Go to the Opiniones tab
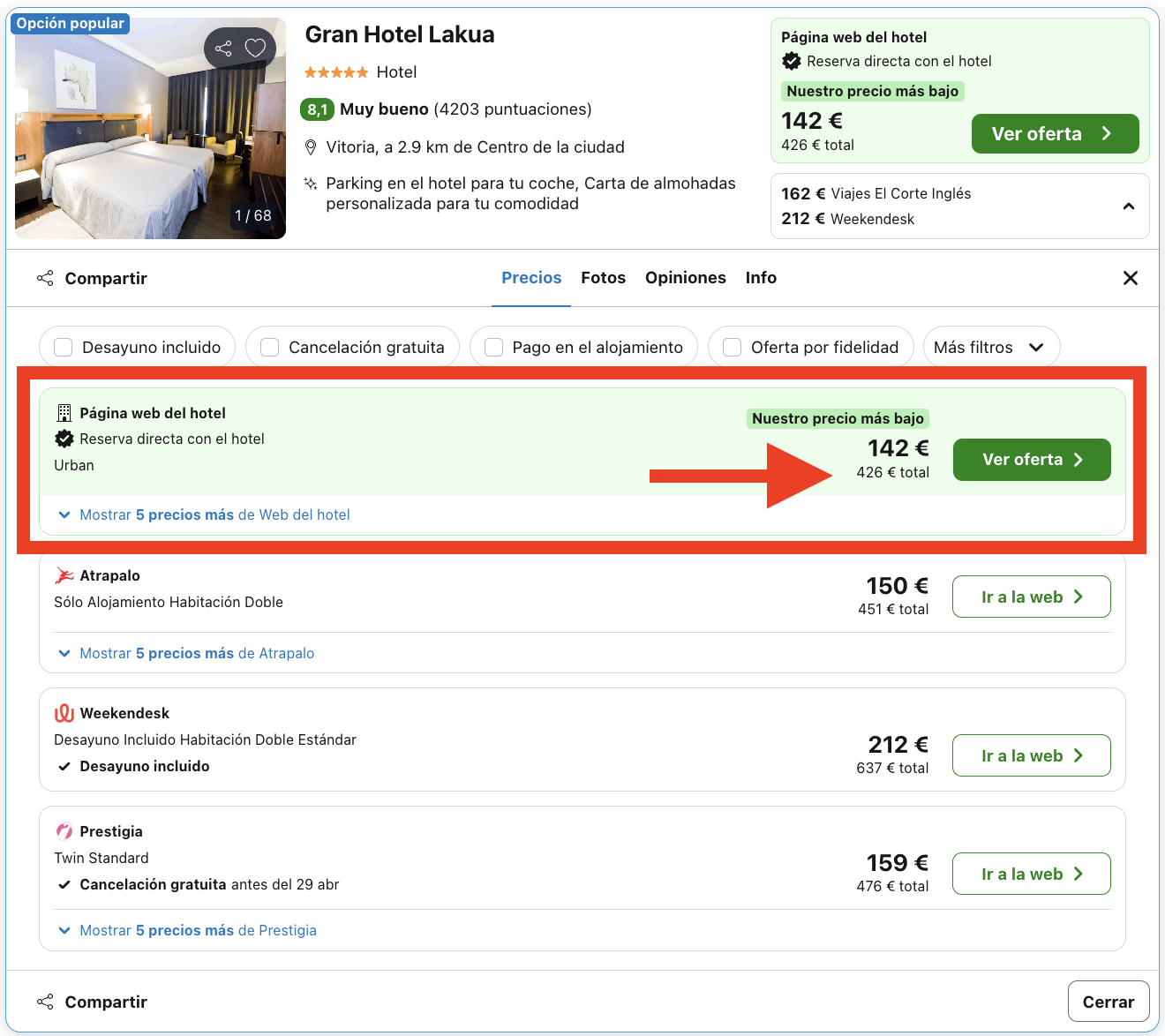1165x1036 pixels. pyautogui.click(x=686, y=278)
